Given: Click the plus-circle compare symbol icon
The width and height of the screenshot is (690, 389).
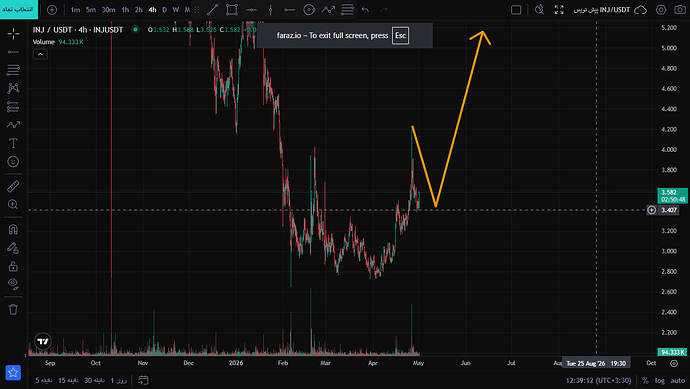Looking at the screenshot, I should point(52,10).
